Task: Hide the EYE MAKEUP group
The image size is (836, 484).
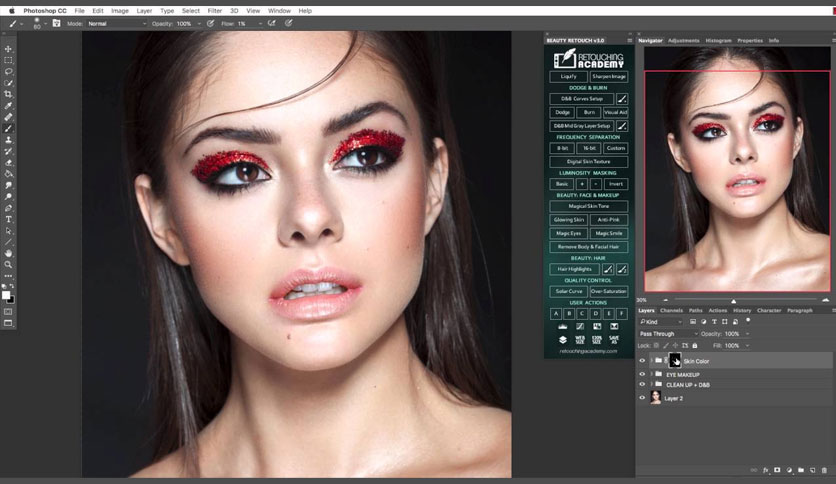Action: (642, 374)
